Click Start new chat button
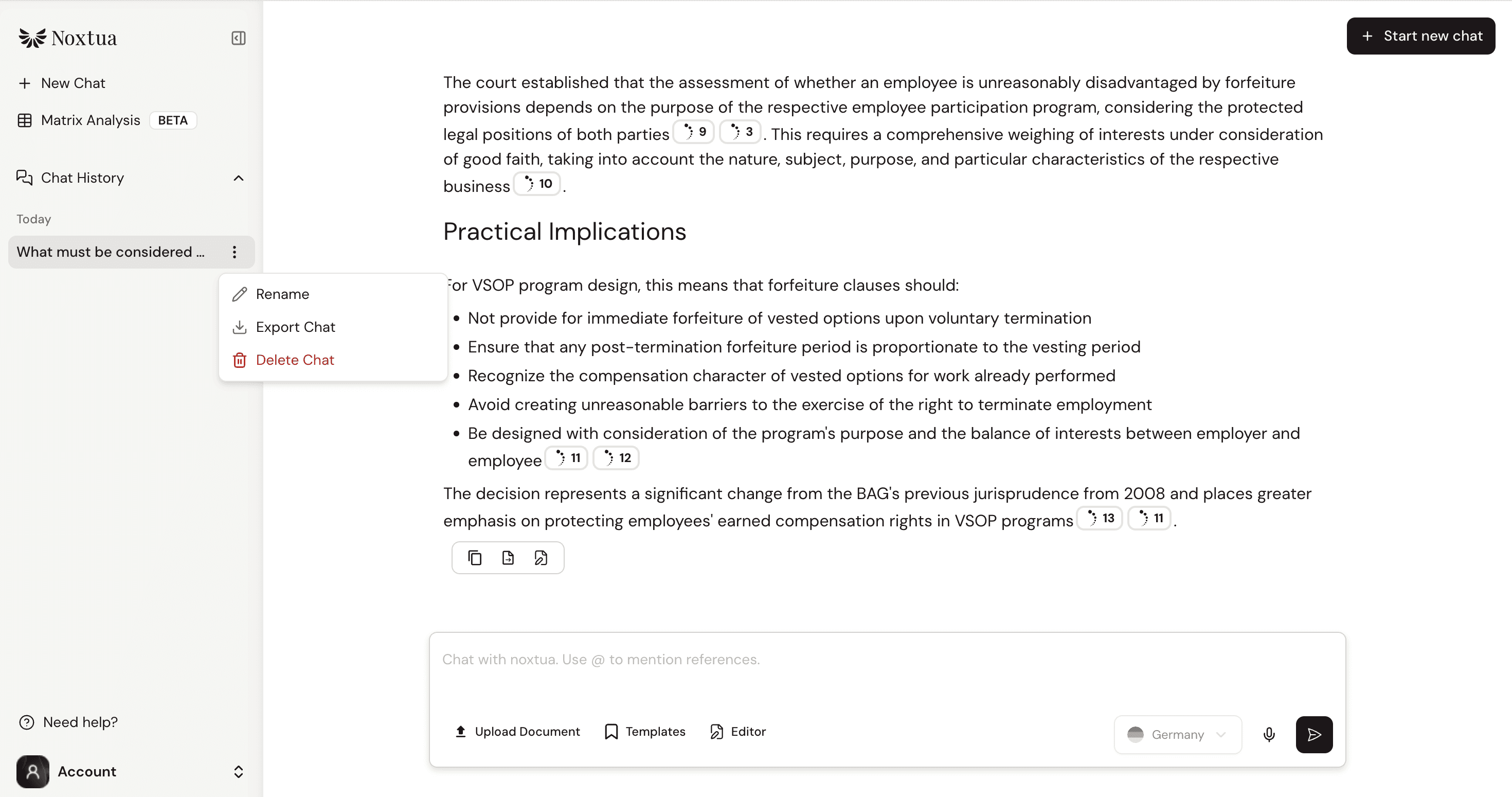The height and width of the screenshot is (797, 1512). tap(1420, 36)
